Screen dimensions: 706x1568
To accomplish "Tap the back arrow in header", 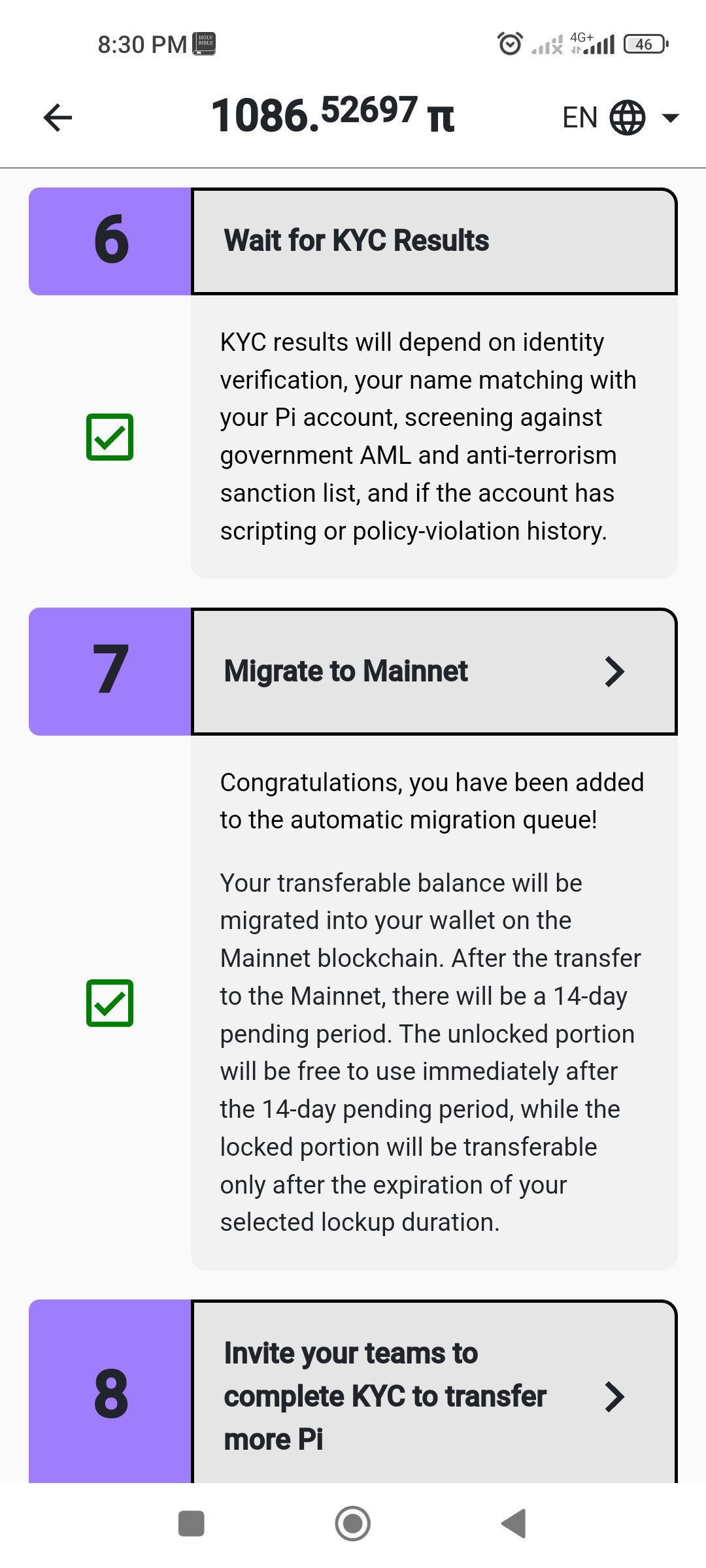I will (58, 118).
